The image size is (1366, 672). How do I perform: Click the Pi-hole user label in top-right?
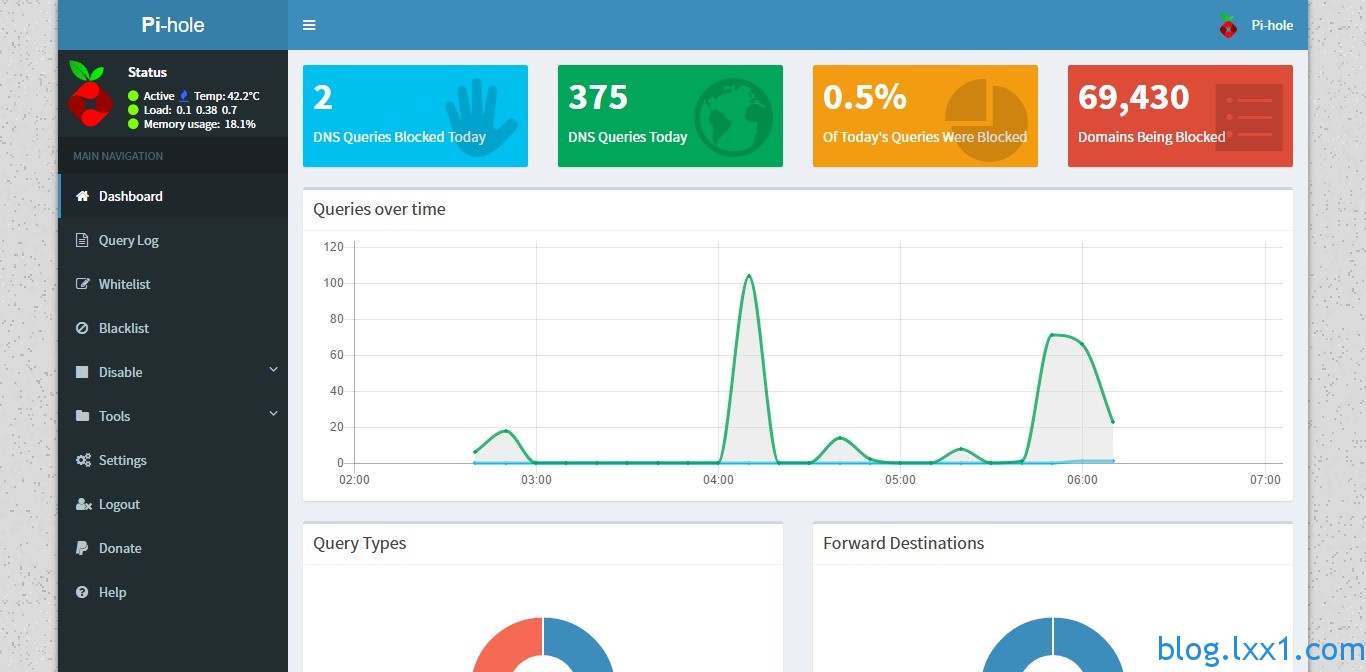(1272, 25)
